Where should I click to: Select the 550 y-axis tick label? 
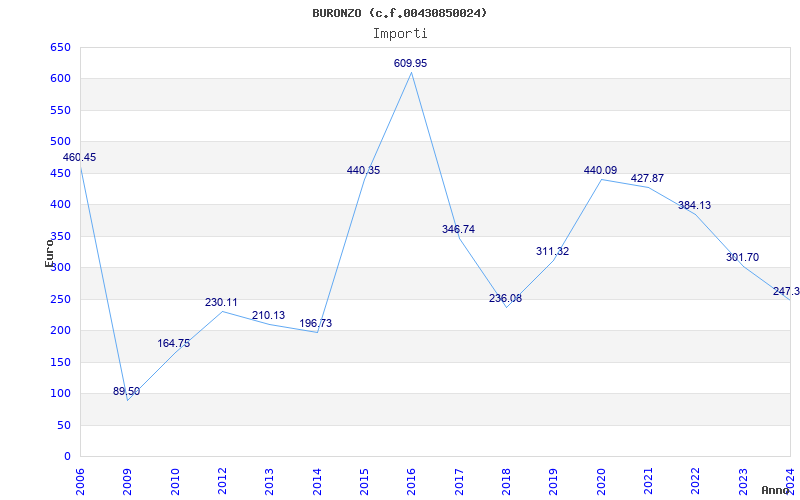pos(60,110)
